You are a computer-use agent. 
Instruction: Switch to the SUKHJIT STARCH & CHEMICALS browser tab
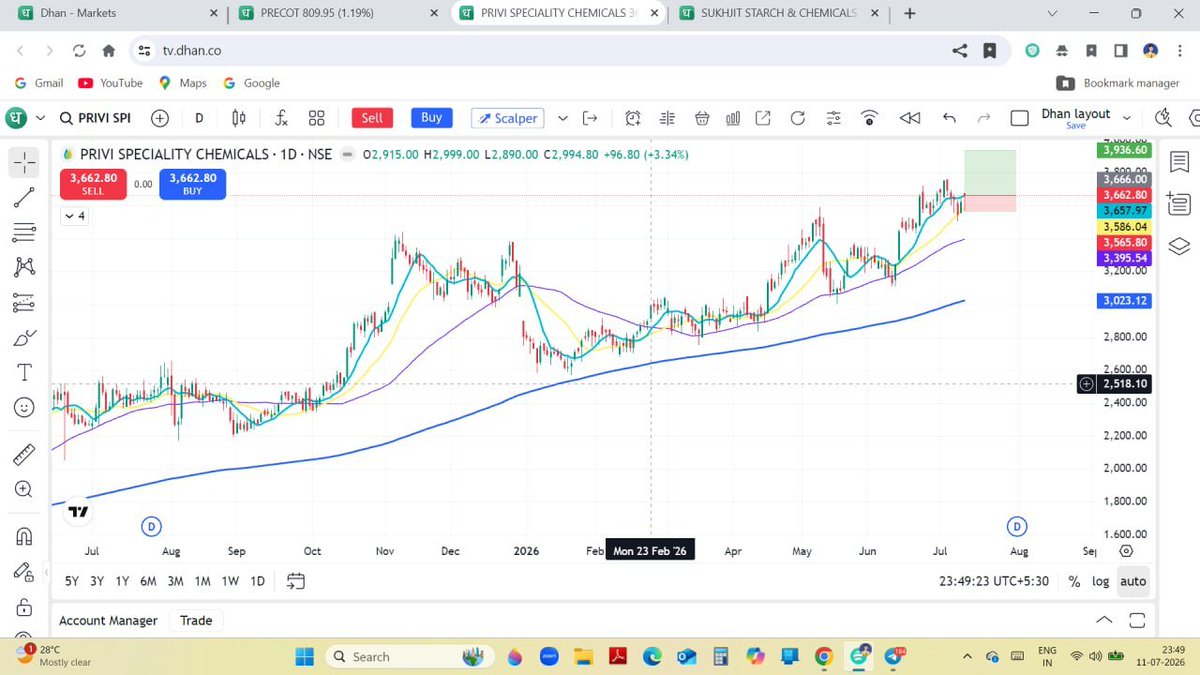pyautogui.click(x=779, y=14)
